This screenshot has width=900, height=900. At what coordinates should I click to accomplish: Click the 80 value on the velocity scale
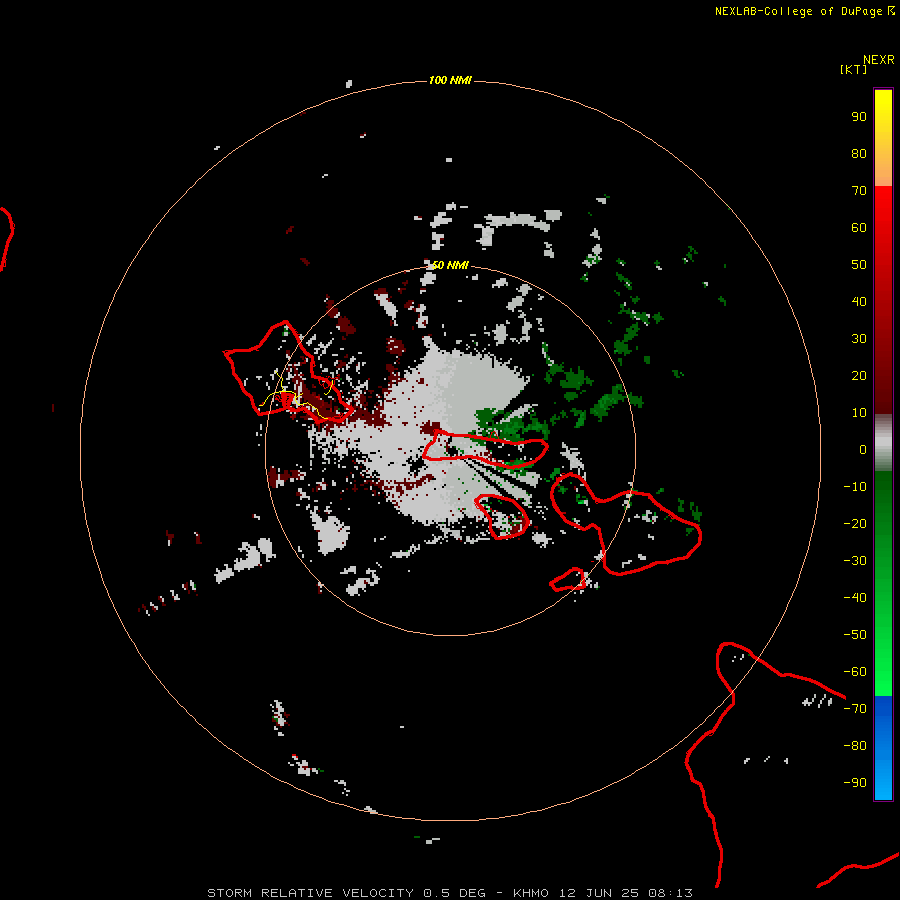[859, 154]
